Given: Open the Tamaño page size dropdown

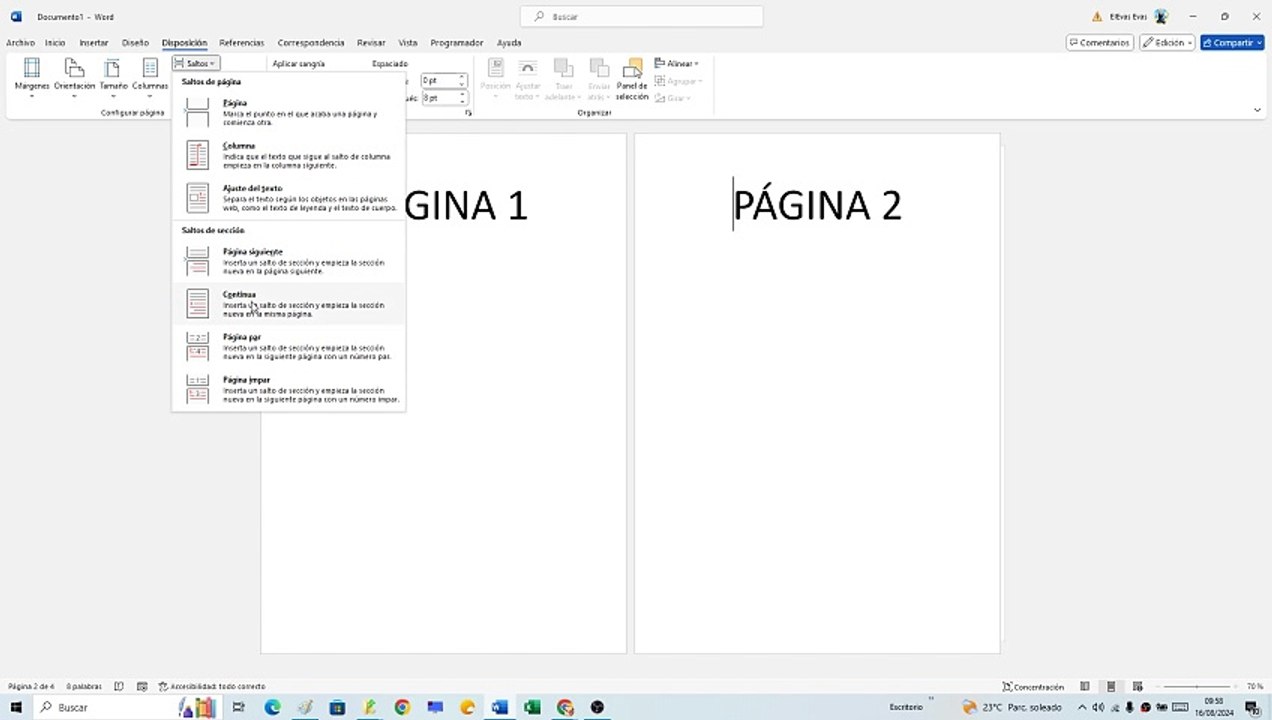Looking at the screenshot, I should (x=113, y=77).
